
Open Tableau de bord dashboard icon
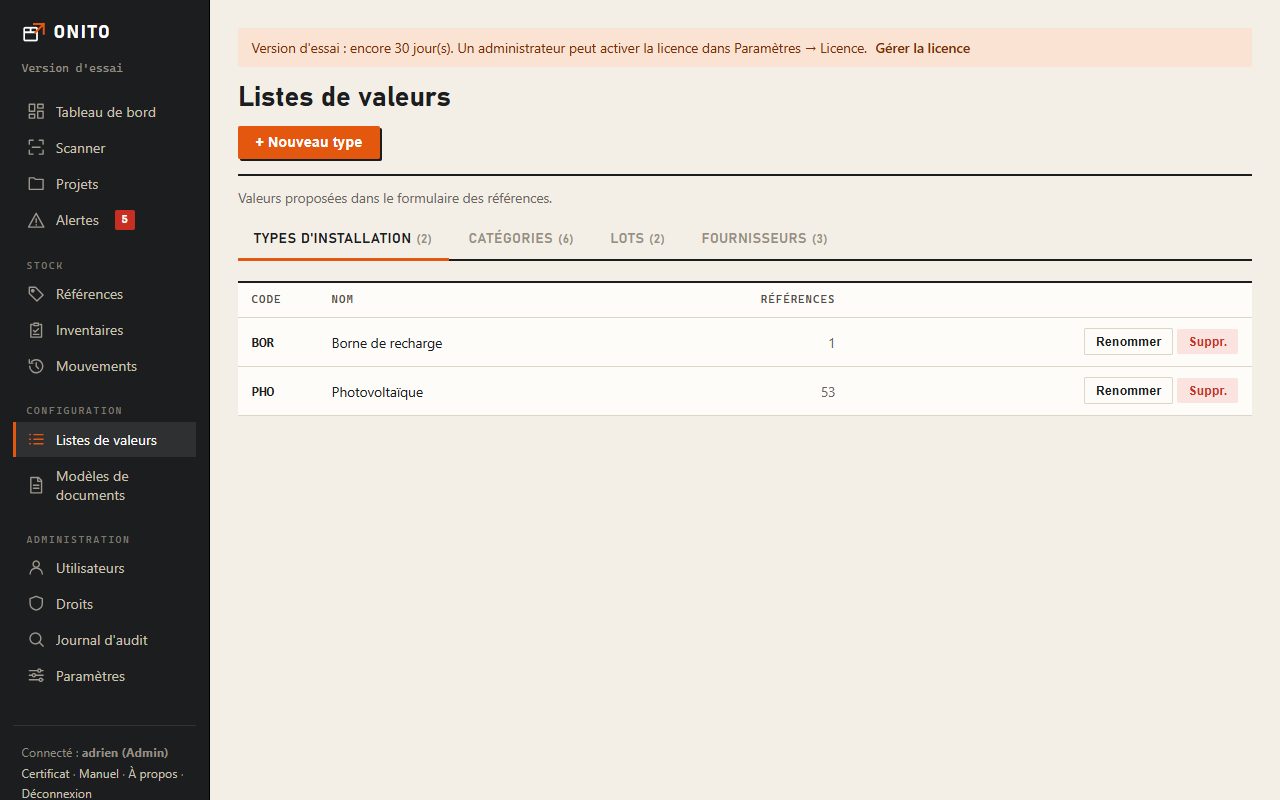click(x=36, y=112)
